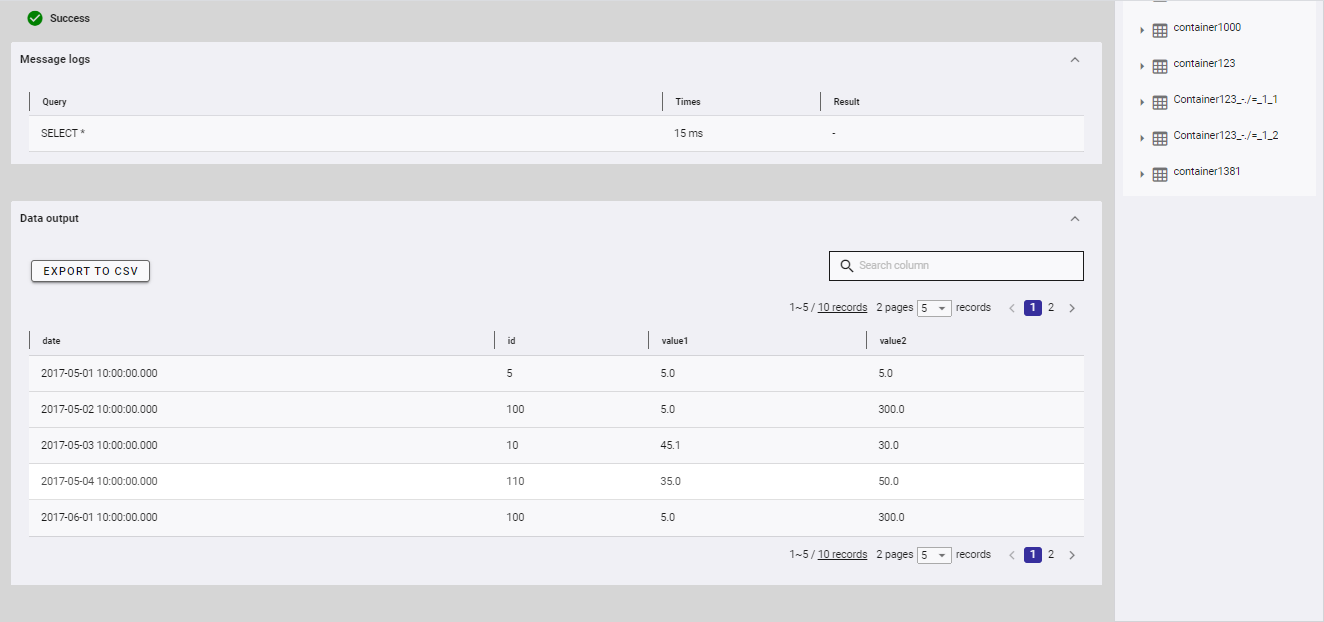The width and height of the screenshot is (1324, 622).
Task: Open the bottom records-per-page dropdown
Action: (935, 555)
